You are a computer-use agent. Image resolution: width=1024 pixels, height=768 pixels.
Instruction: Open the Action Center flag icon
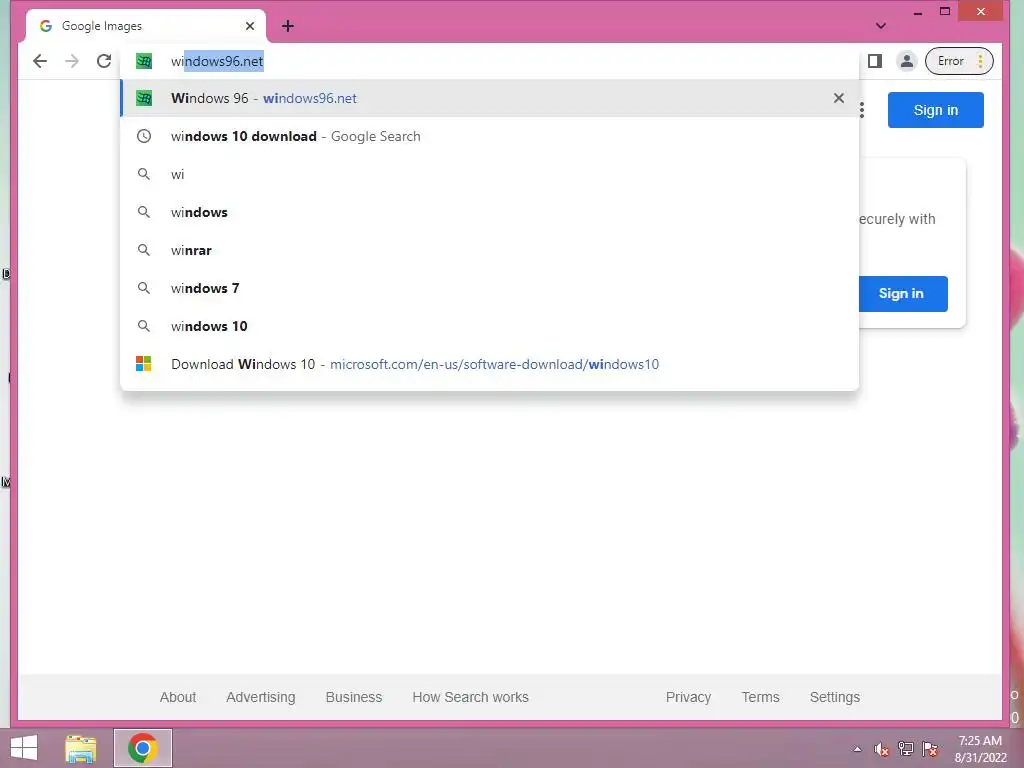click(x=930, y=749)
